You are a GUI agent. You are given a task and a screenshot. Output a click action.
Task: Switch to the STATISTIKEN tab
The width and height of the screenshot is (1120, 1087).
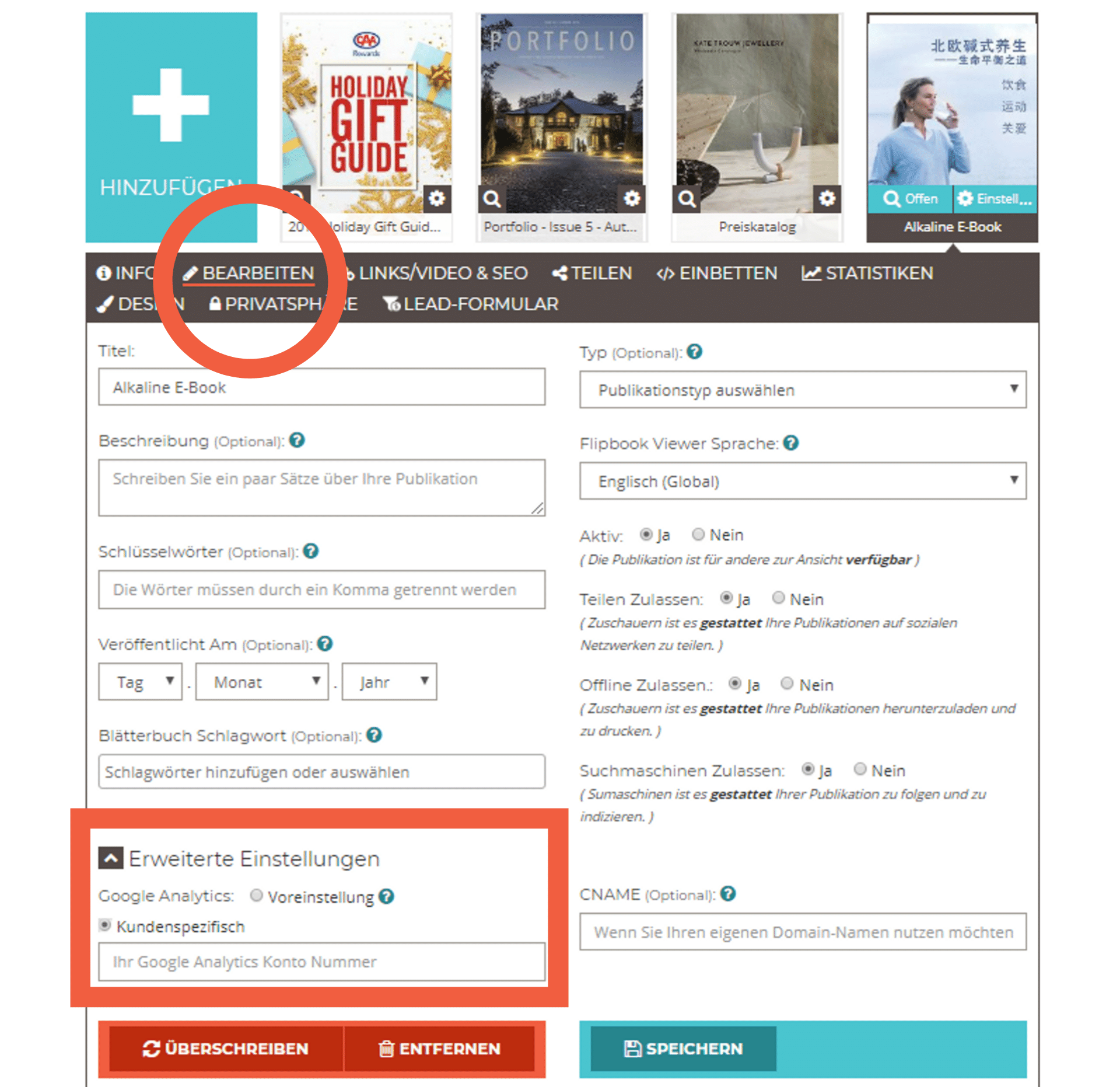(x=867, y=273)
